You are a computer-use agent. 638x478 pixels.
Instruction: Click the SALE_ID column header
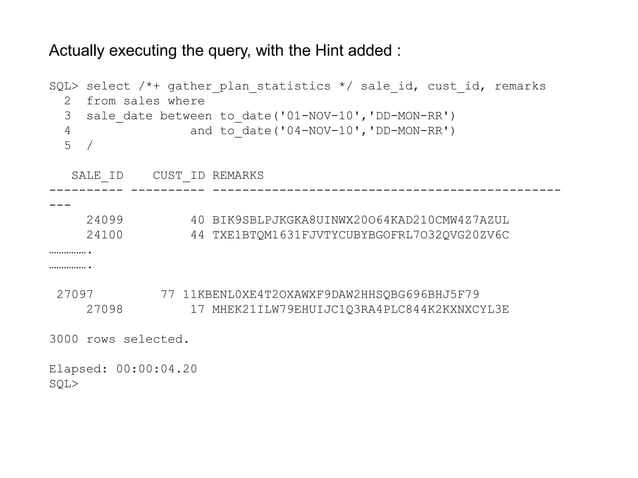click(x=97, y=175)
